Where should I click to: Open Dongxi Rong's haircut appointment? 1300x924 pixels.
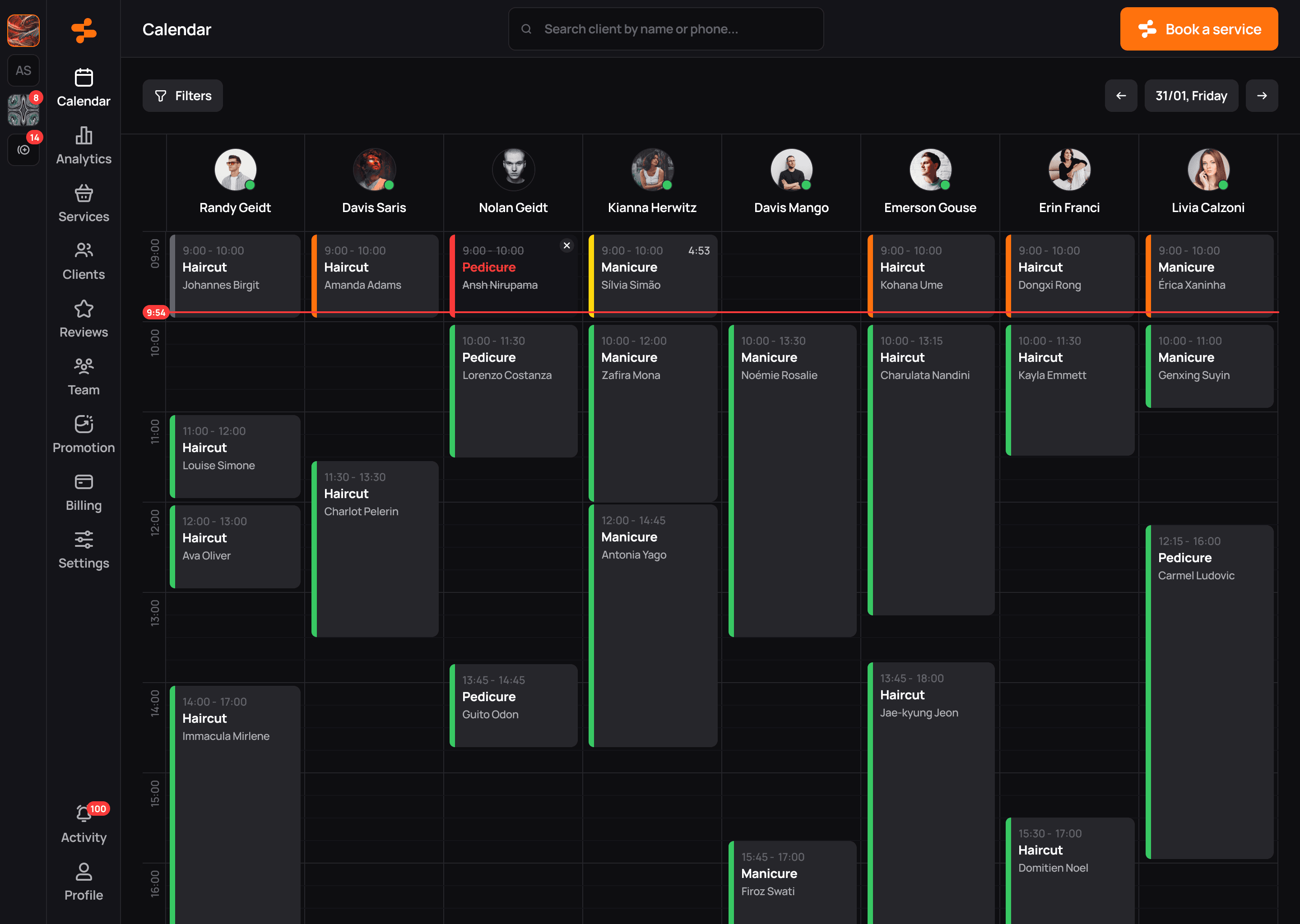(1070, 275)
